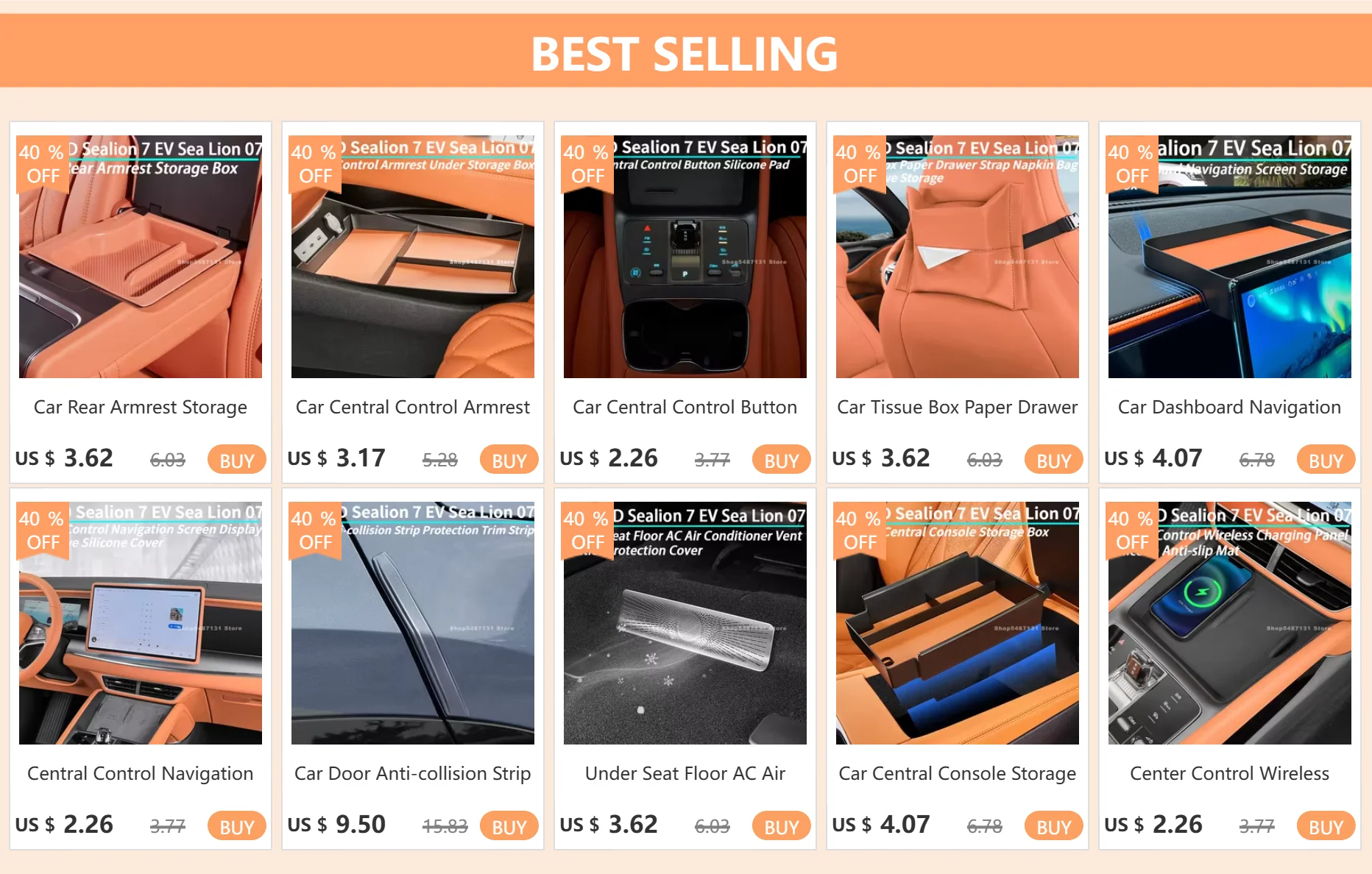1372x874 pixels.
Task: Click BUY for Center Control Wireless
Action: (1326, 826)
